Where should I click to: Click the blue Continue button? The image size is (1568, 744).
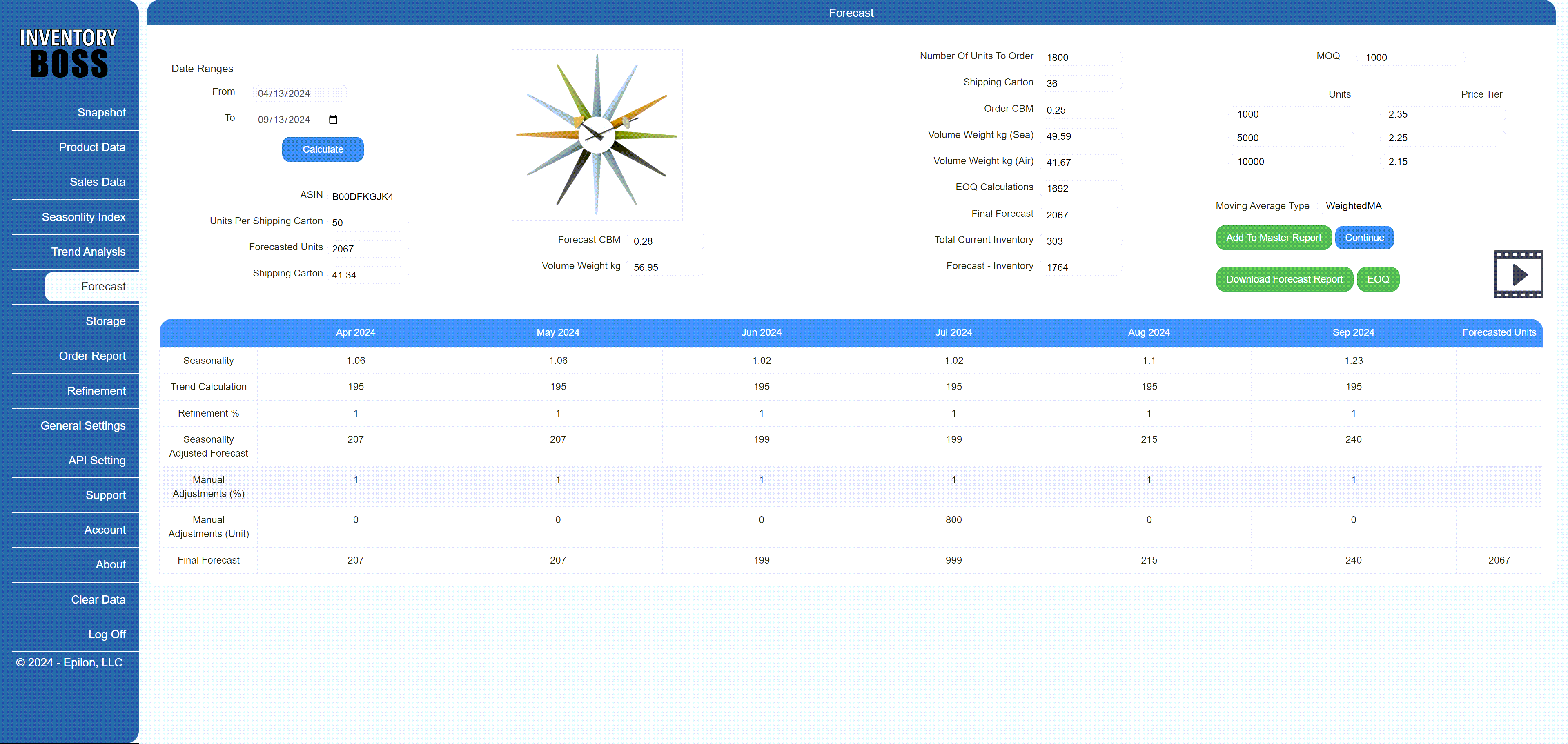click(1364, 238)
